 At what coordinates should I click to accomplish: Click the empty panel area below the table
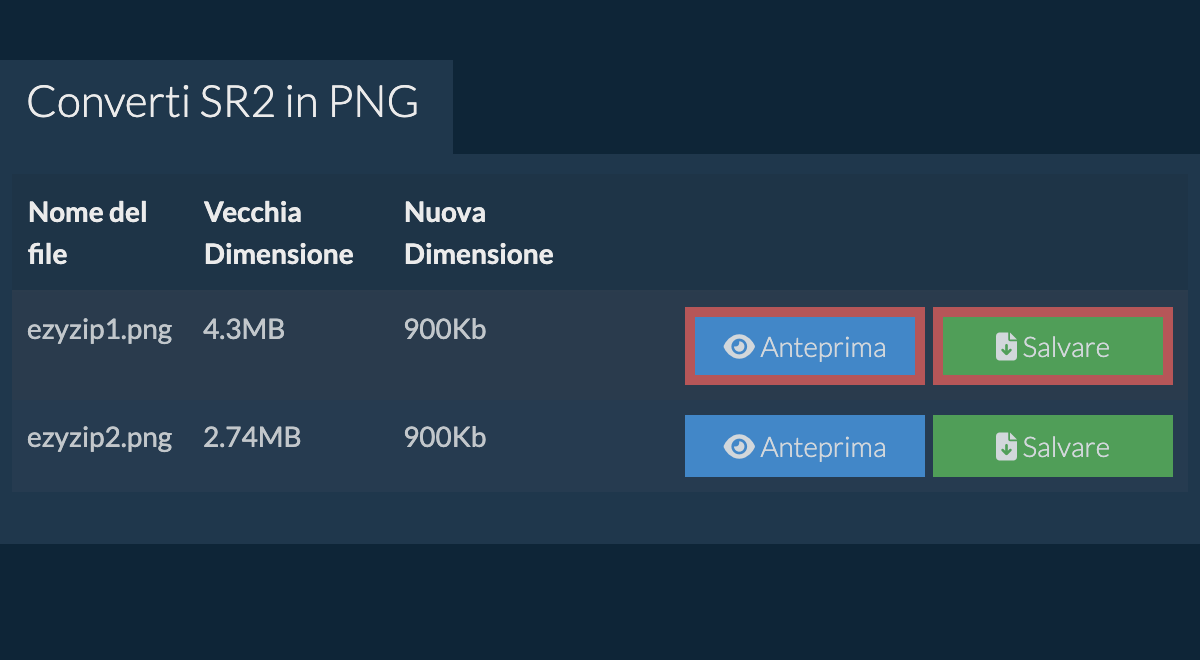click(x=600, y=517)
